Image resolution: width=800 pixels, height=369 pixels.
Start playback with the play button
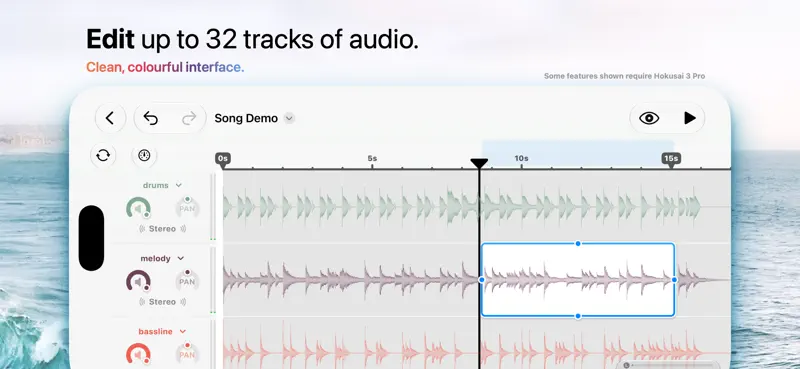pyautogui.click(x=690, y=118)
